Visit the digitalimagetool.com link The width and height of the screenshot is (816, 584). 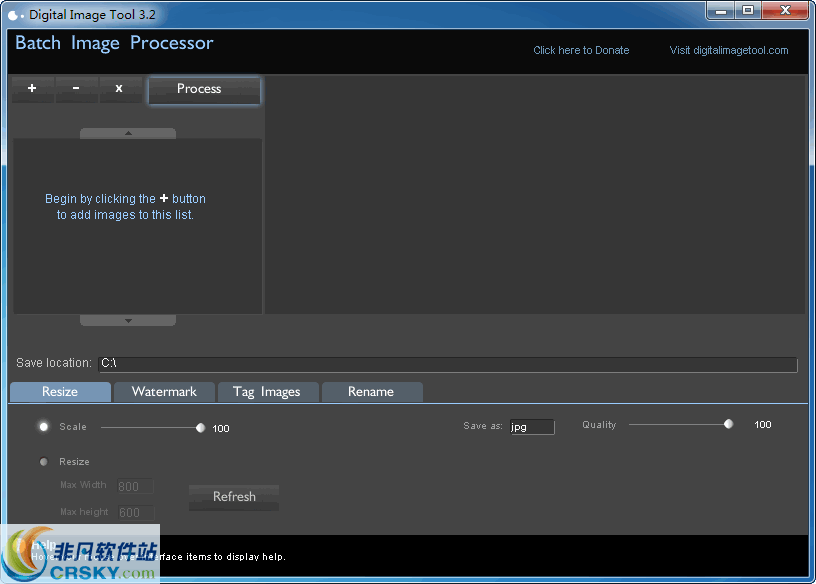tap(728, 50)
